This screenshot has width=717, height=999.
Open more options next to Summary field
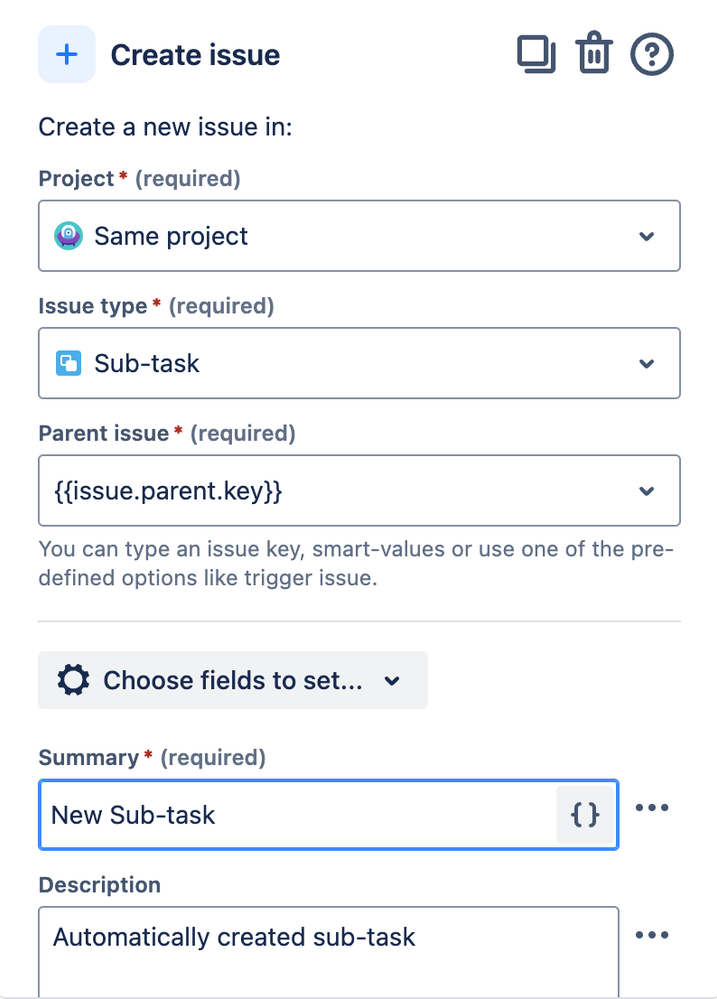click(x=652, y=808)
